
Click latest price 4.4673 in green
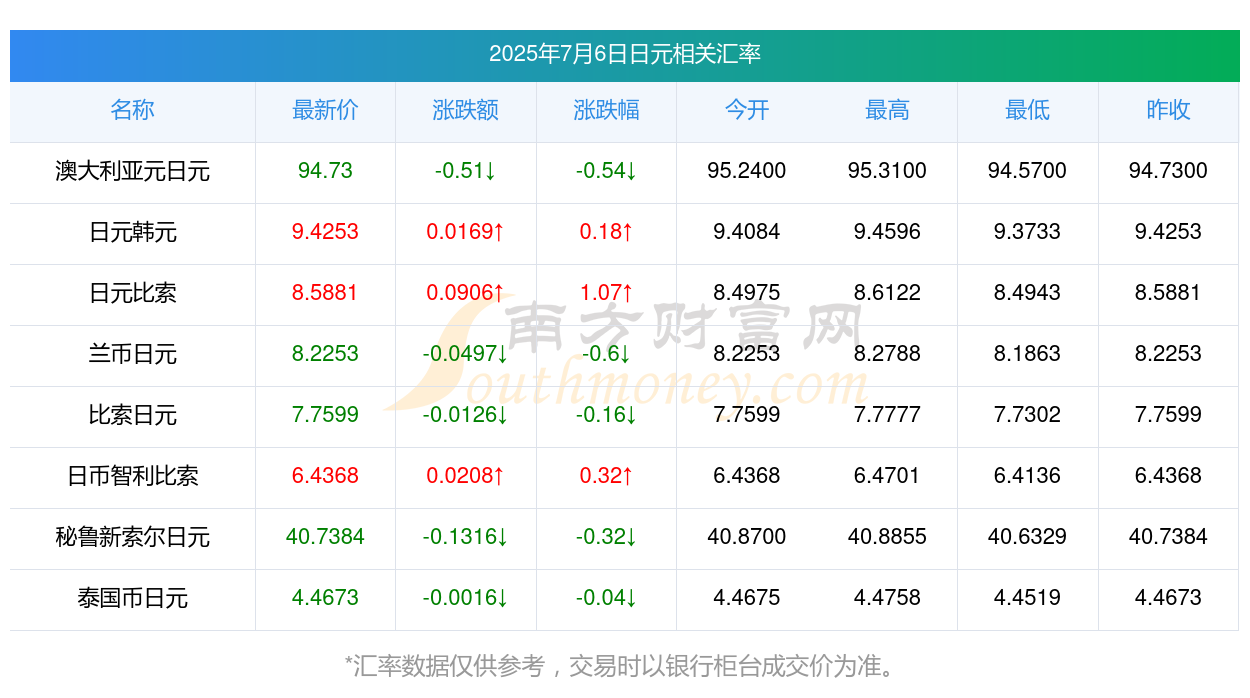[x=325, y=598]
